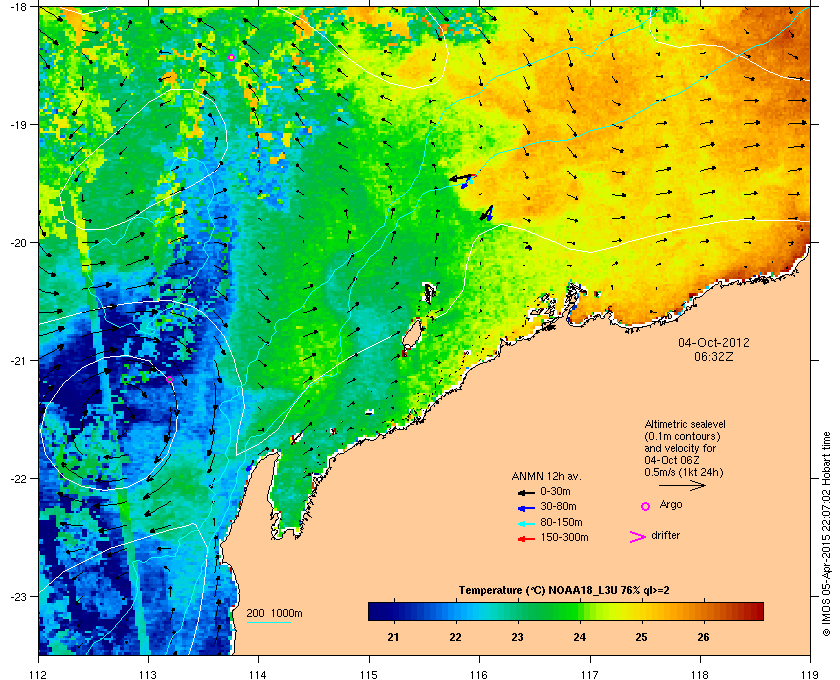
Task: Click the latitude axis label -23
Action: coord(21,596)
